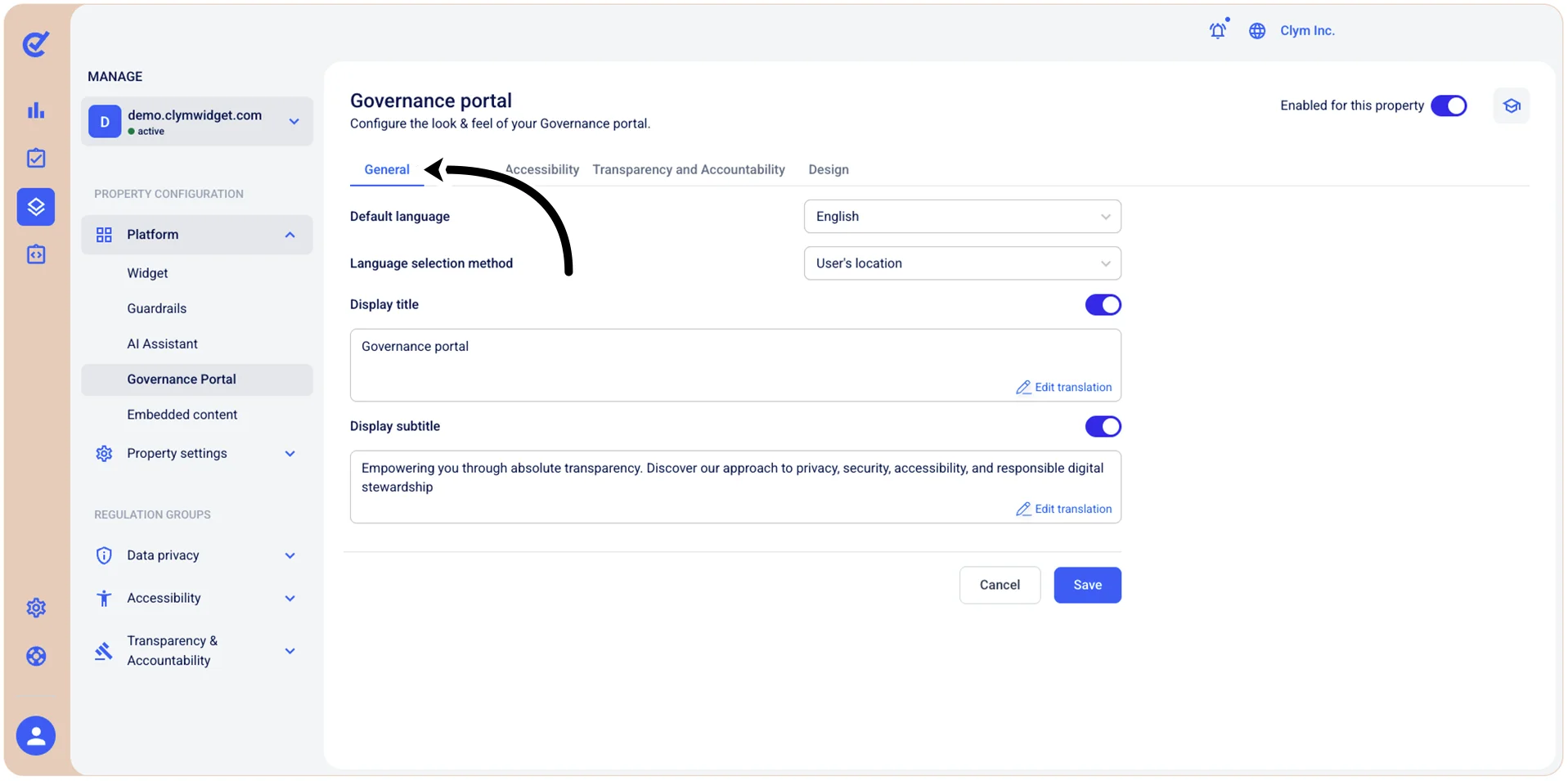Click the Accessibility person icon
The height and width of the screenshot is (781, 1568).
[x=104, y=599]
